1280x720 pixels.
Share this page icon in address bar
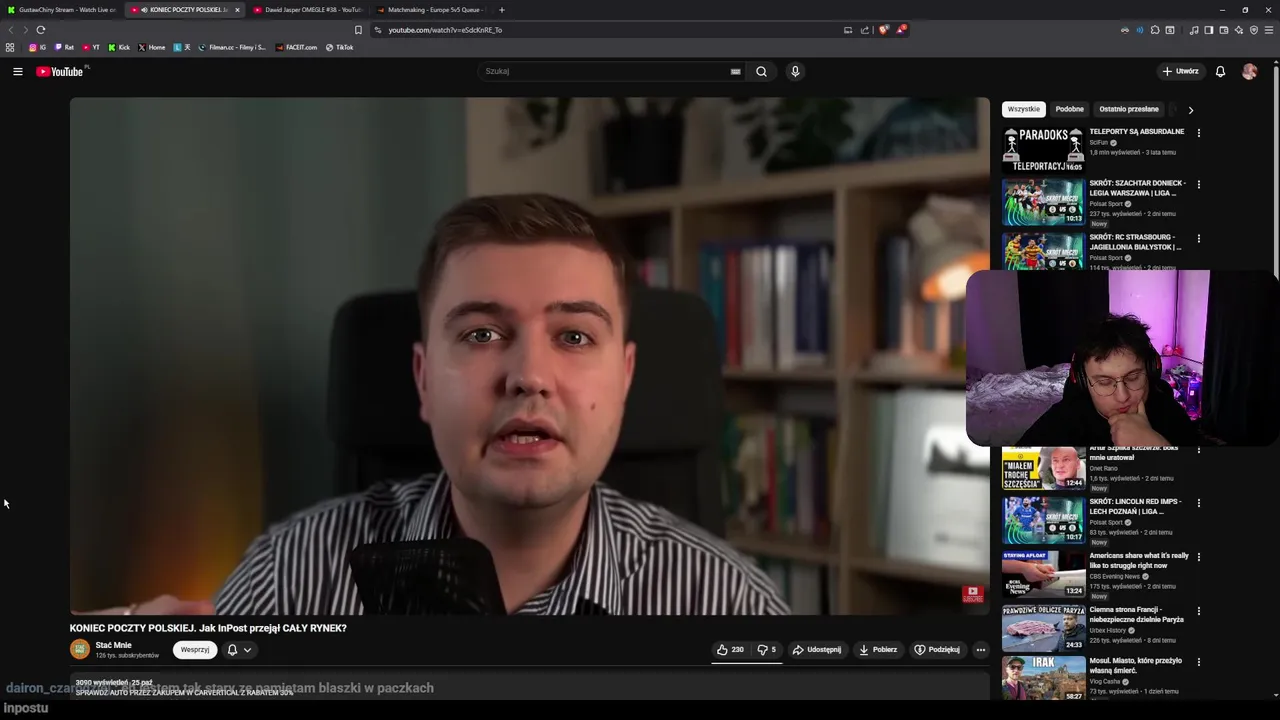coord(865,30)
